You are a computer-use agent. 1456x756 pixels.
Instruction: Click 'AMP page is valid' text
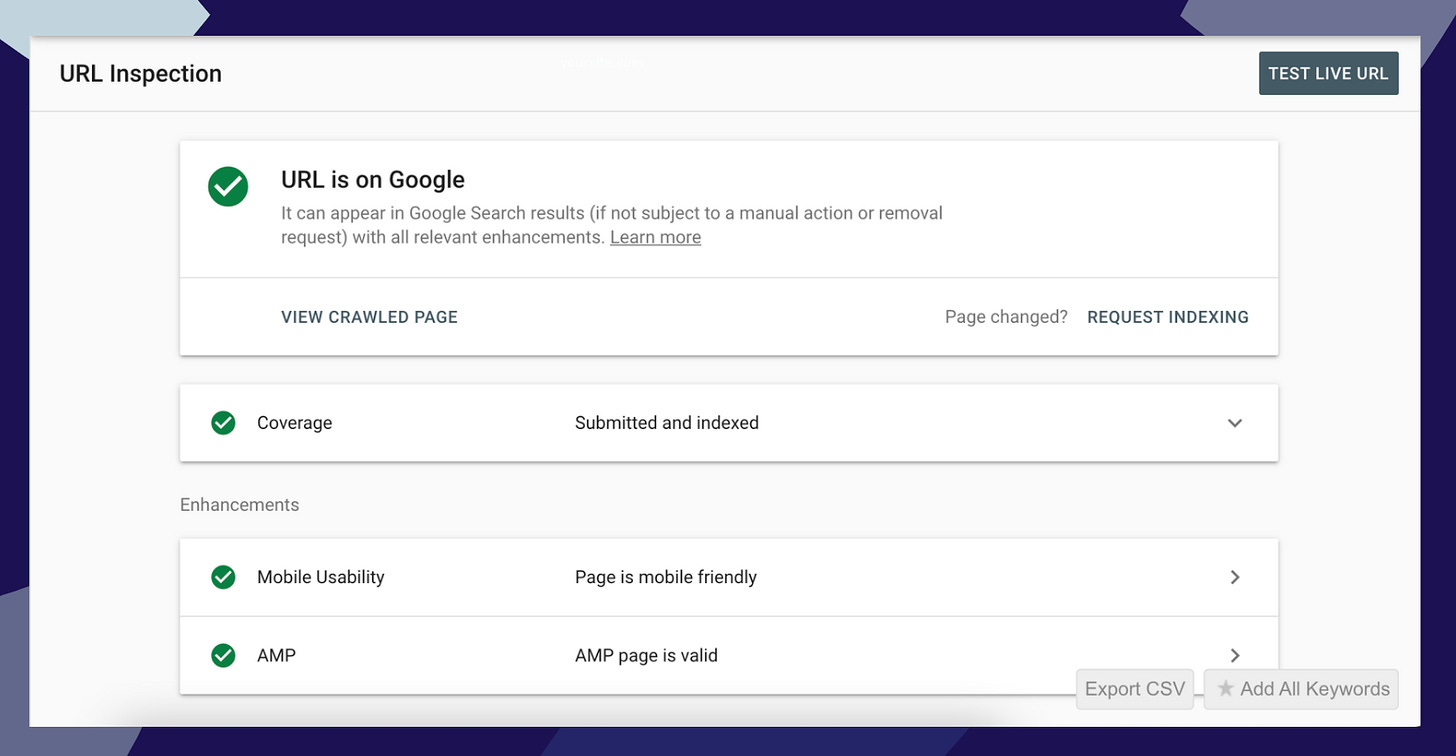coord(647,656)
